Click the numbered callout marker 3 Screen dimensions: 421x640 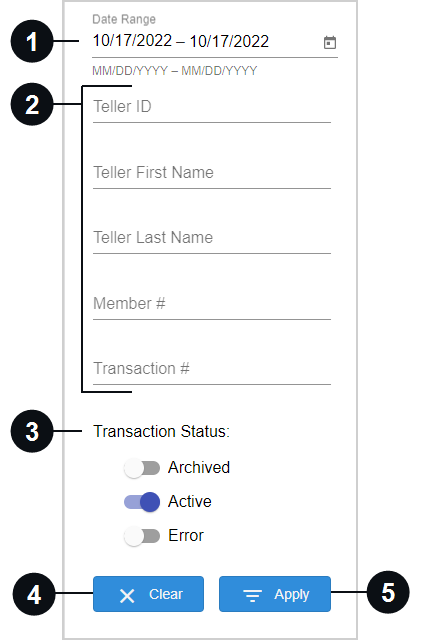click(32, 431)
